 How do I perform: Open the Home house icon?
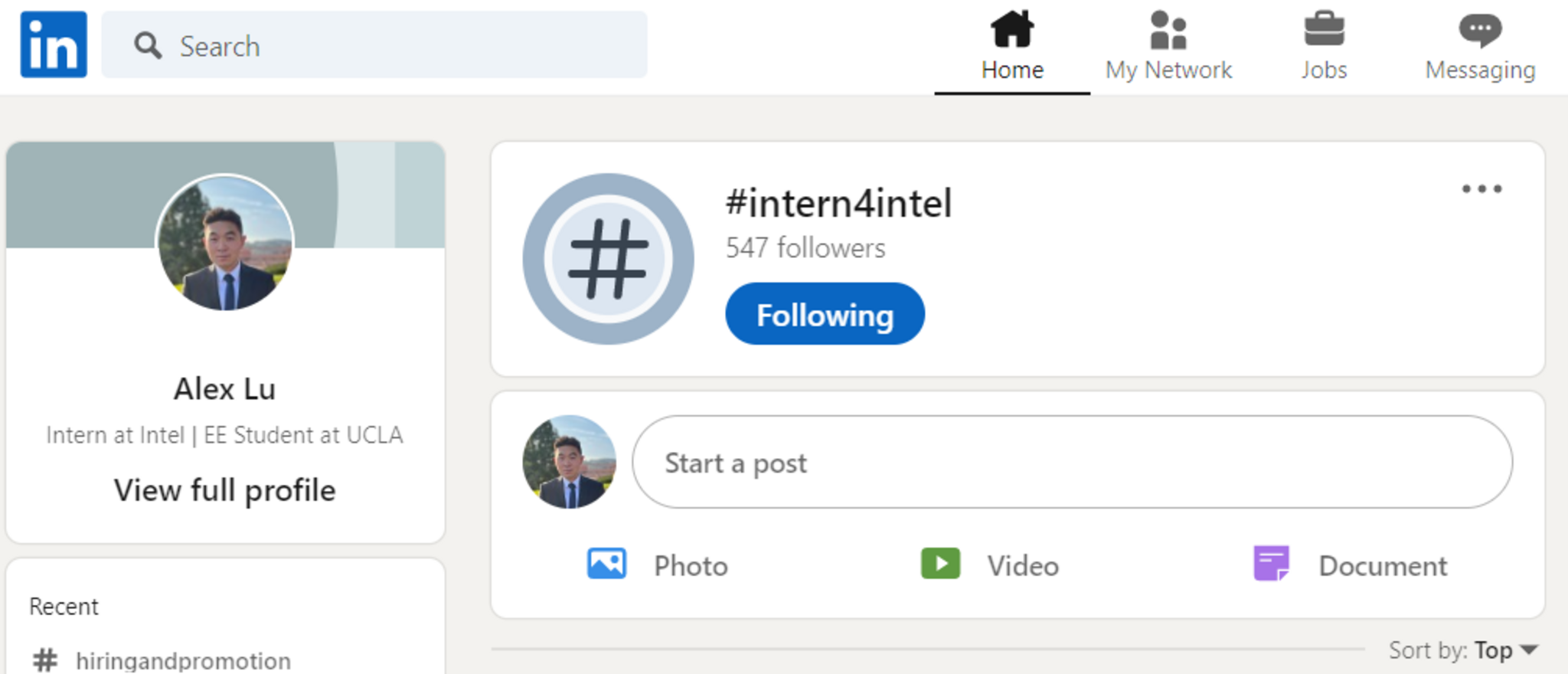click(1012, 31)
